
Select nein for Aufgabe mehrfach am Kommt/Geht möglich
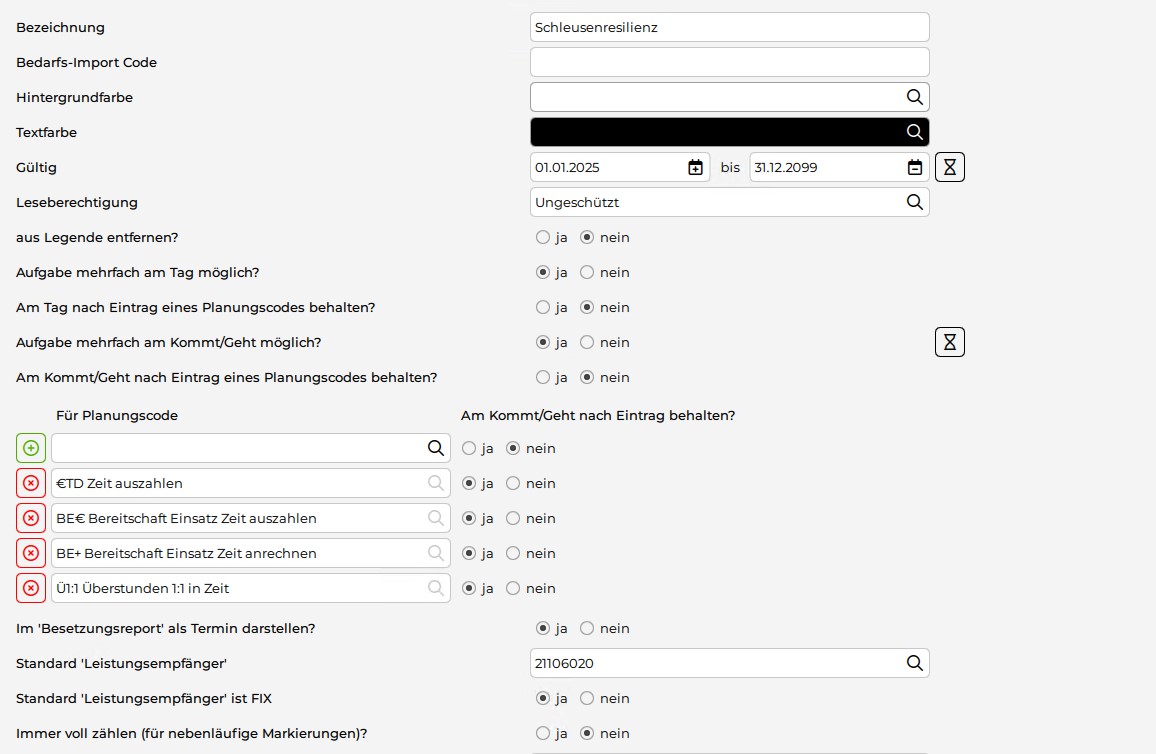(587, 342)
